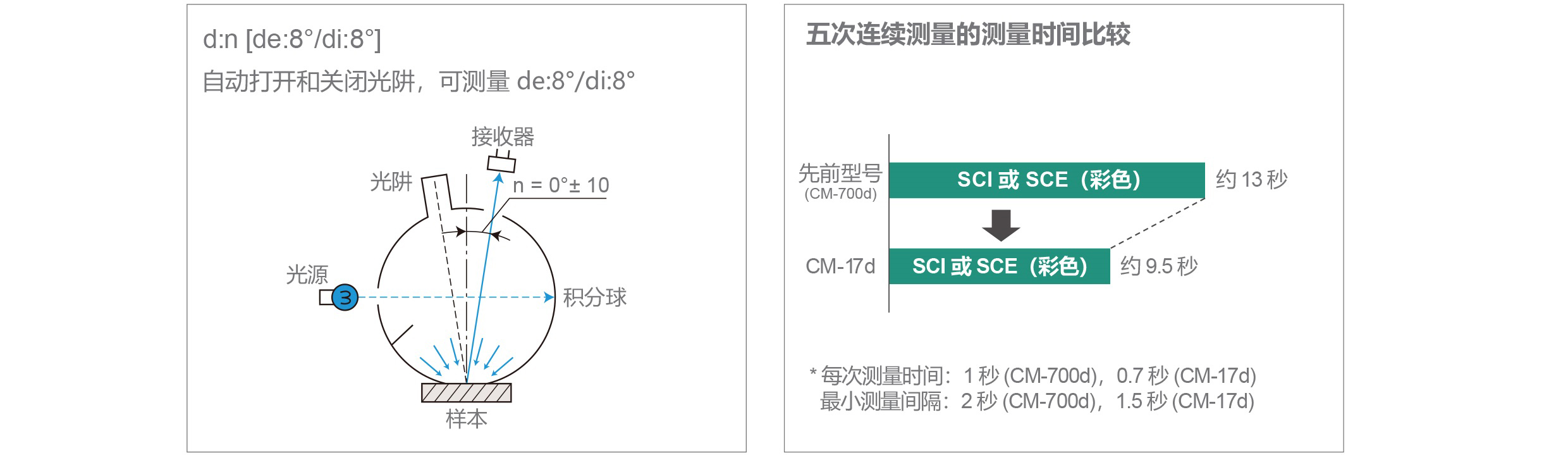Click the blue light source circle

coord(345,297)
